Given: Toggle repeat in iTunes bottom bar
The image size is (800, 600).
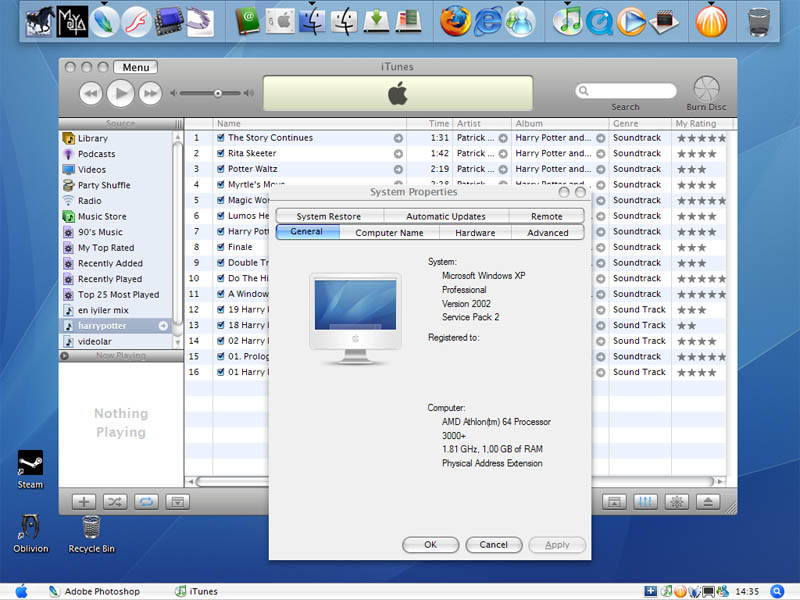Looking at the screenshot, I should coord(146,502).
